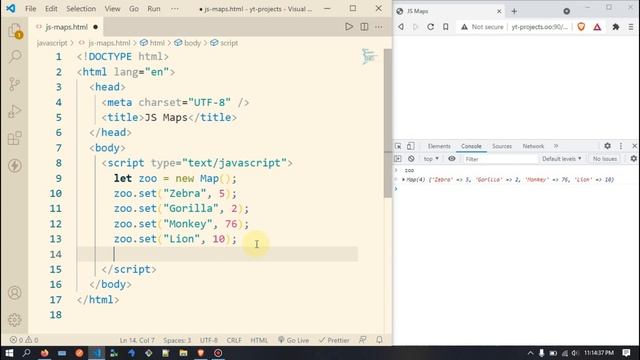Click the body breadcrumb in editor
This screenshot has height=360, width=640.
pos(188,43)
